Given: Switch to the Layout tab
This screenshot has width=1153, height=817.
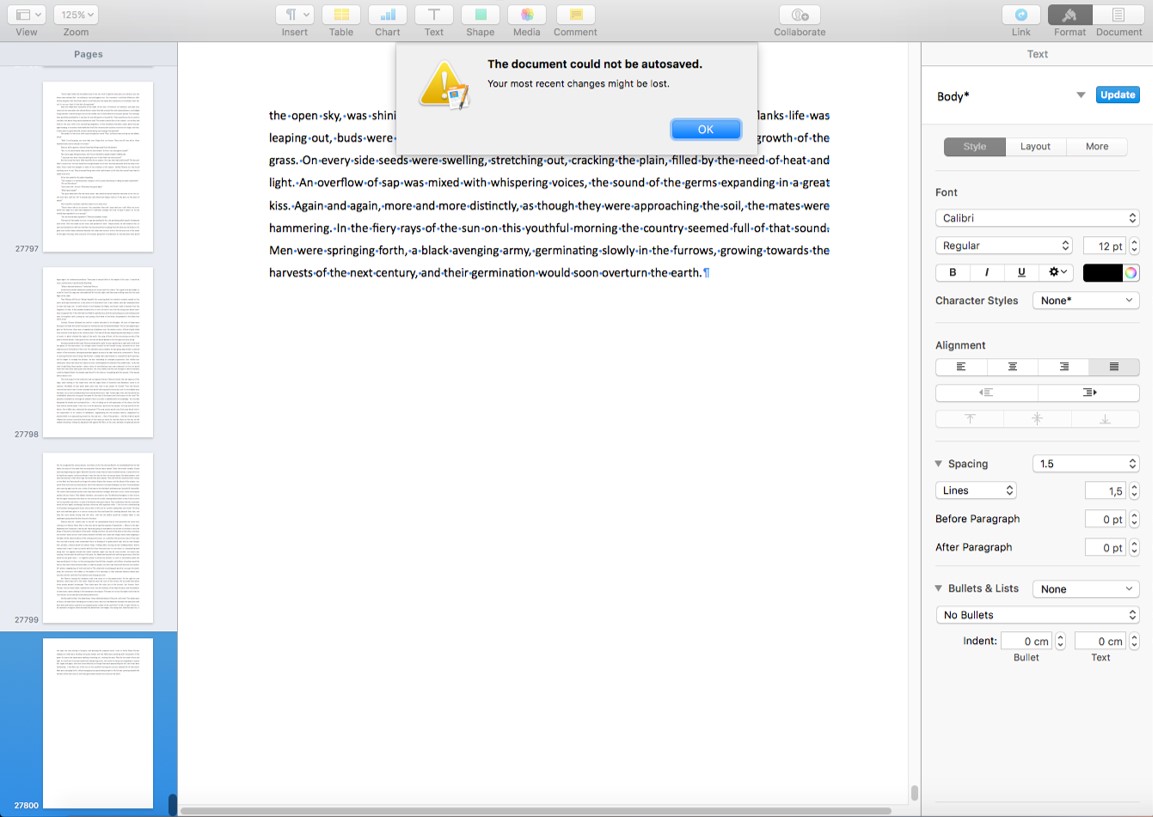Looking at the screenshot, I should click(x=1035, y=146).
